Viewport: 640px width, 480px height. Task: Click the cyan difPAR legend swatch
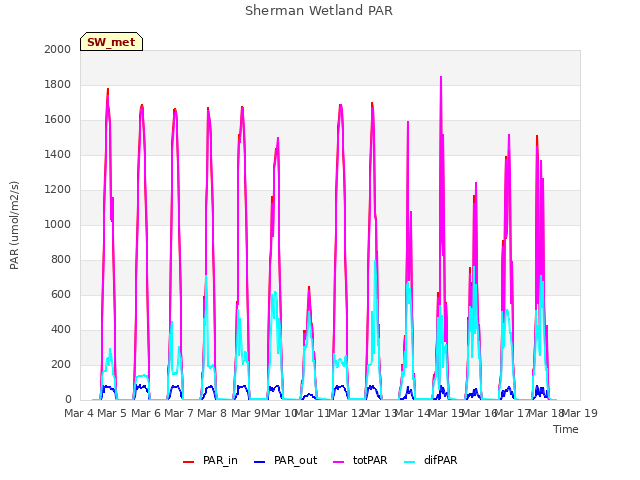[409, 462]
